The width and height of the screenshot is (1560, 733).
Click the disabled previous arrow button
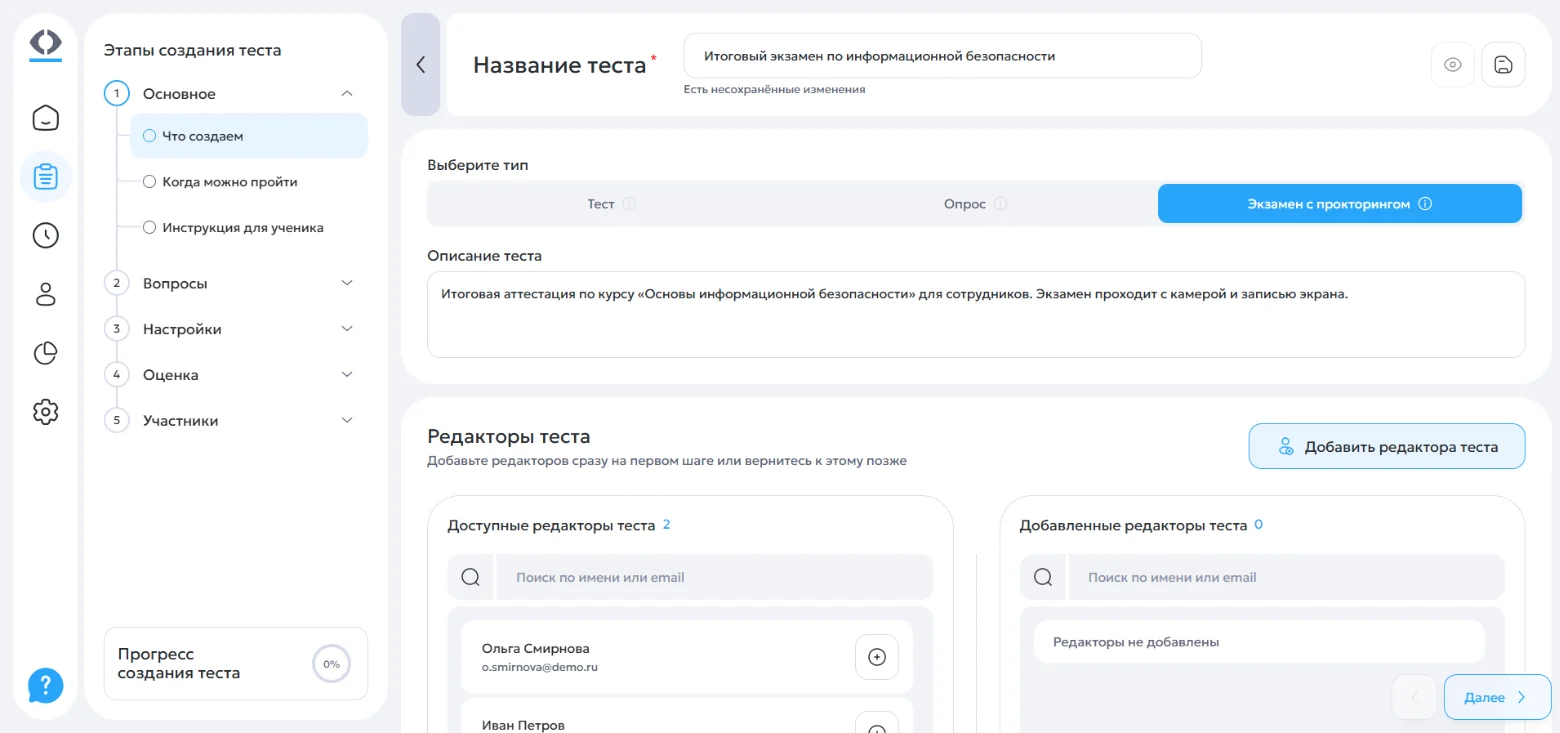1415,697
